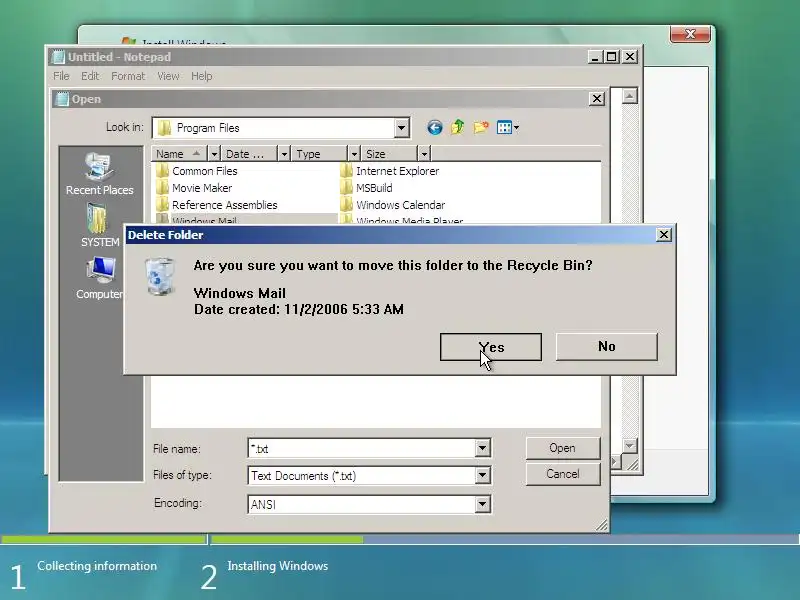800x600 pixels.
Task: Go up one folder level
Action: pyautogui.click(x=458, y=127)
